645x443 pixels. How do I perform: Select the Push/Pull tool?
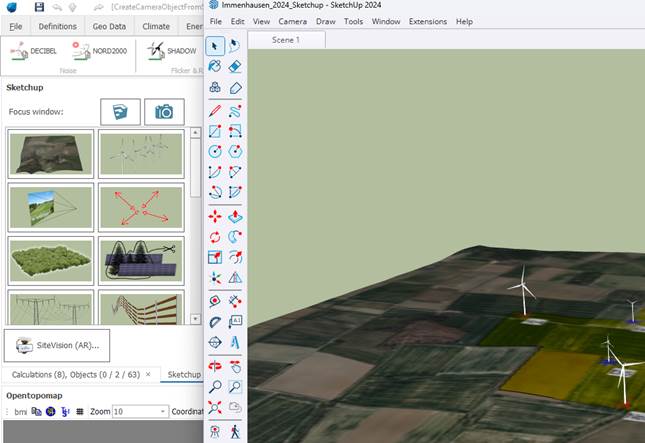234,216
